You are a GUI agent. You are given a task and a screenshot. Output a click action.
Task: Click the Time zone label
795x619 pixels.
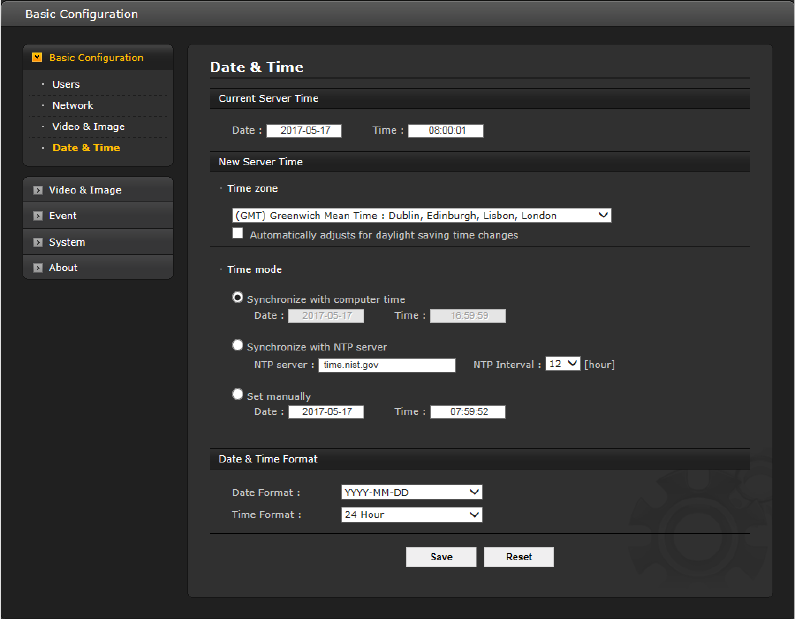point(252,189)
